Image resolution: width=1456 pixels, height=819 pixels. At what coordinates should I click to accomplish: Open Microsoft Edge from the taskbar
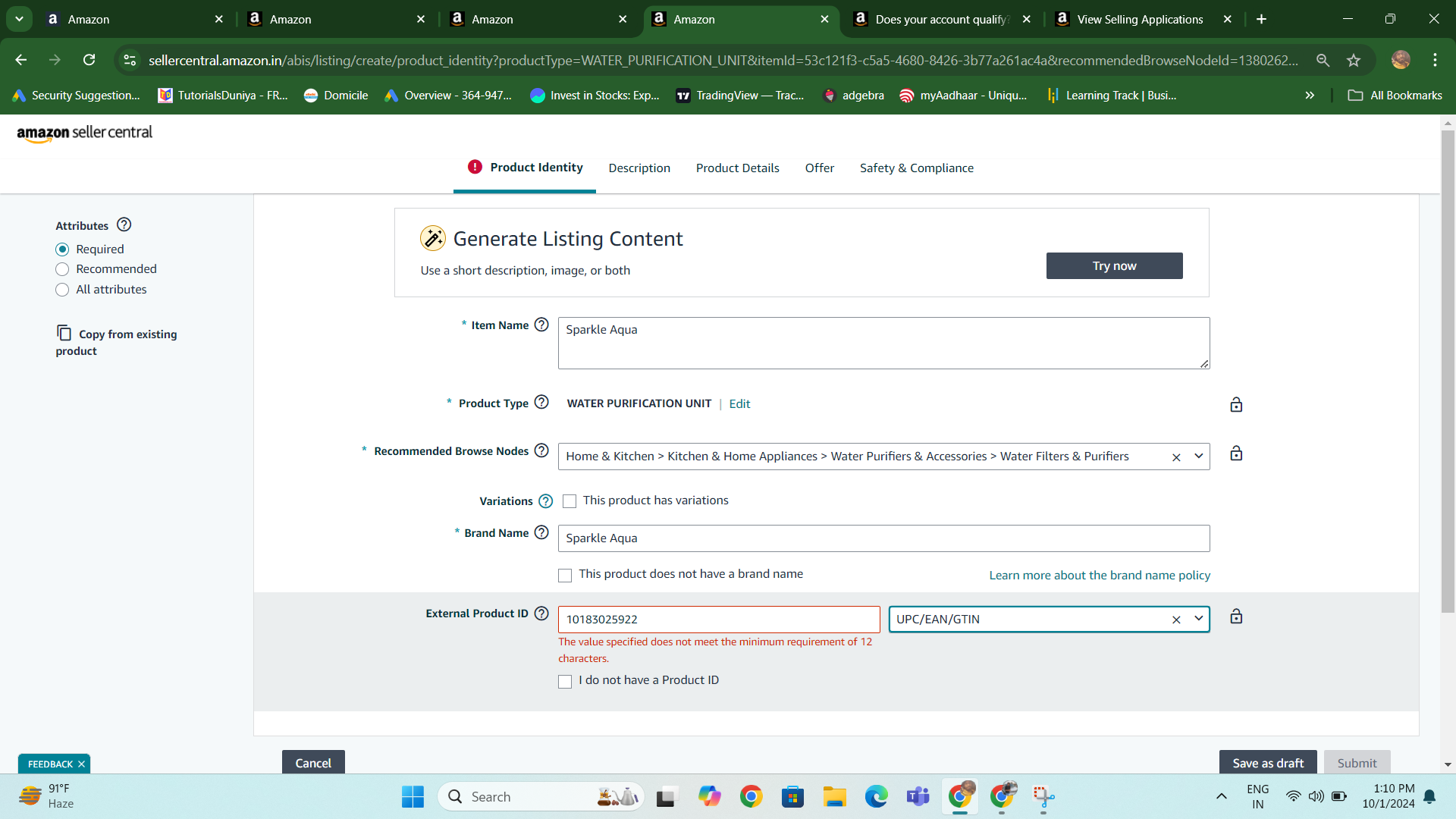coord(876,796)
